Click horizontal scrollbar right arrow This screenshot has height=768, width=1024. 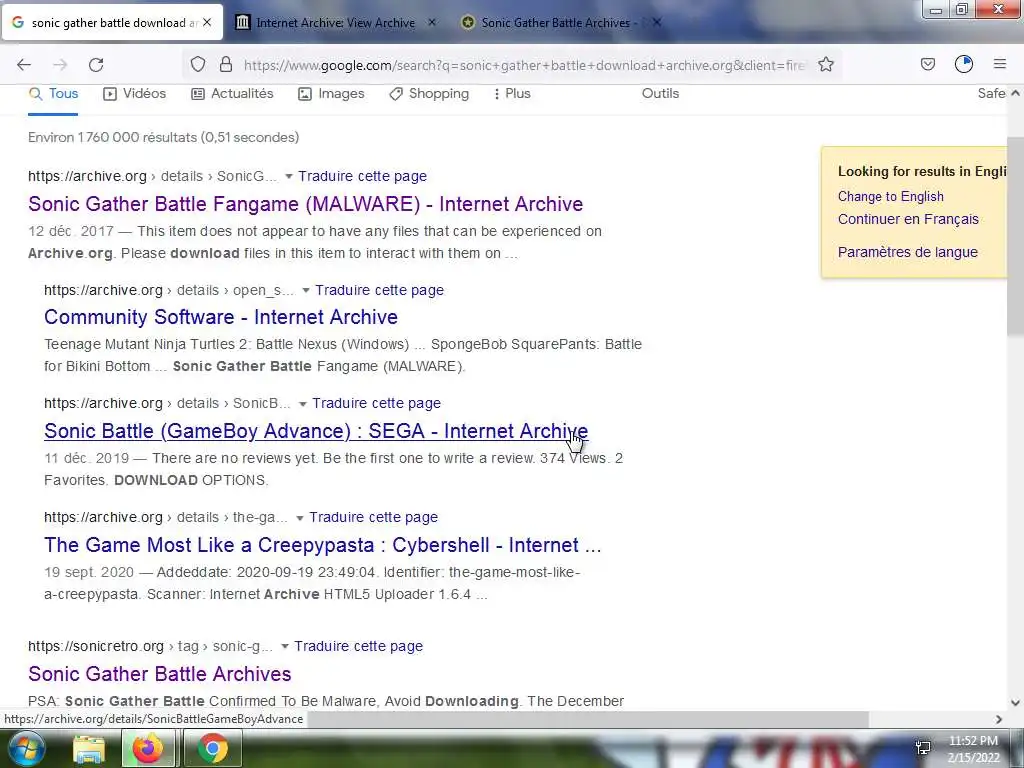(999, 719)
